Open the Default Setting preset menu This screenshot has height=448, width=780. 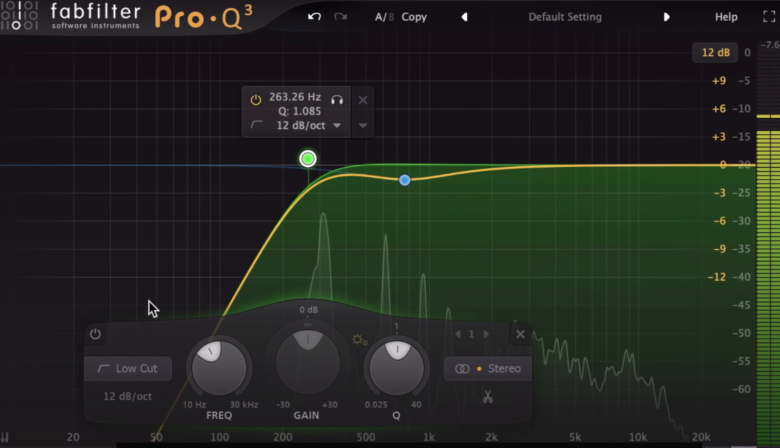pyautogui.click(x=565, y=17)
